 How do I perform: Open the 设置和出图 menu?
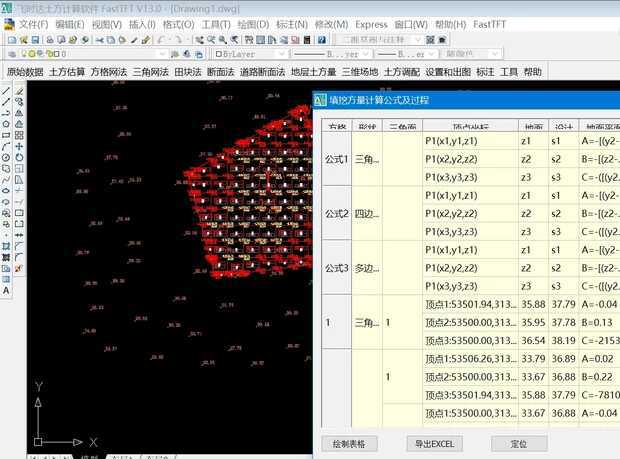click(448, 72)
